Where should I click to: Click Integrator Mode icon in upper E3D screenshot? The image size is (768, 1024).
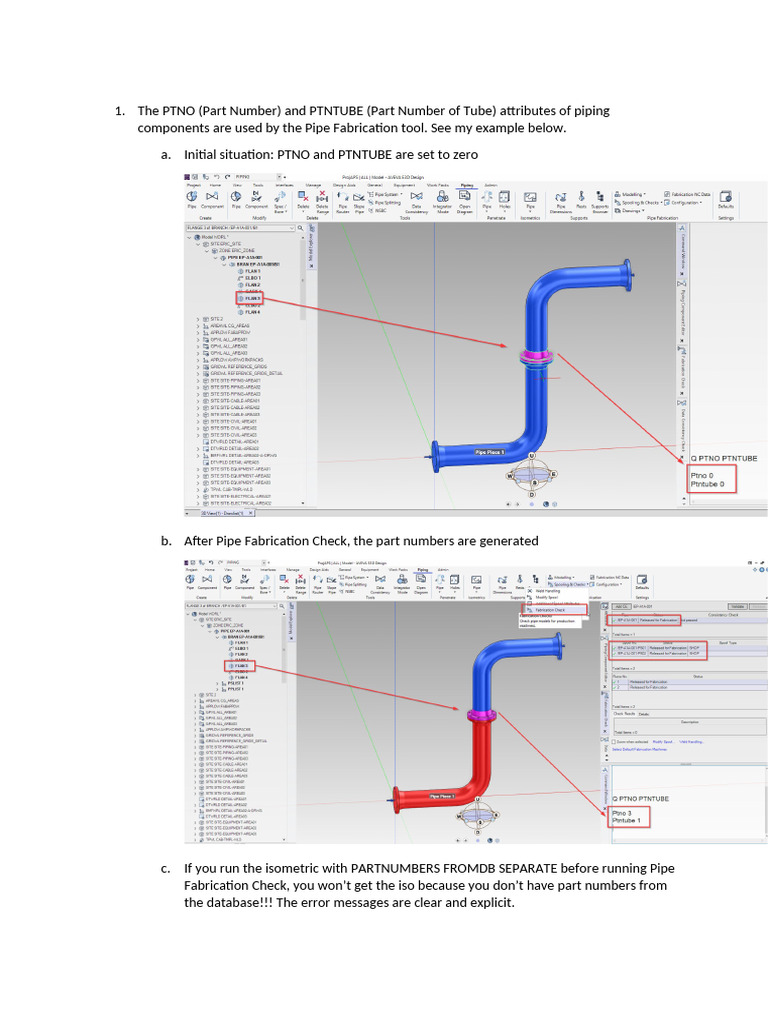(443, 196)
